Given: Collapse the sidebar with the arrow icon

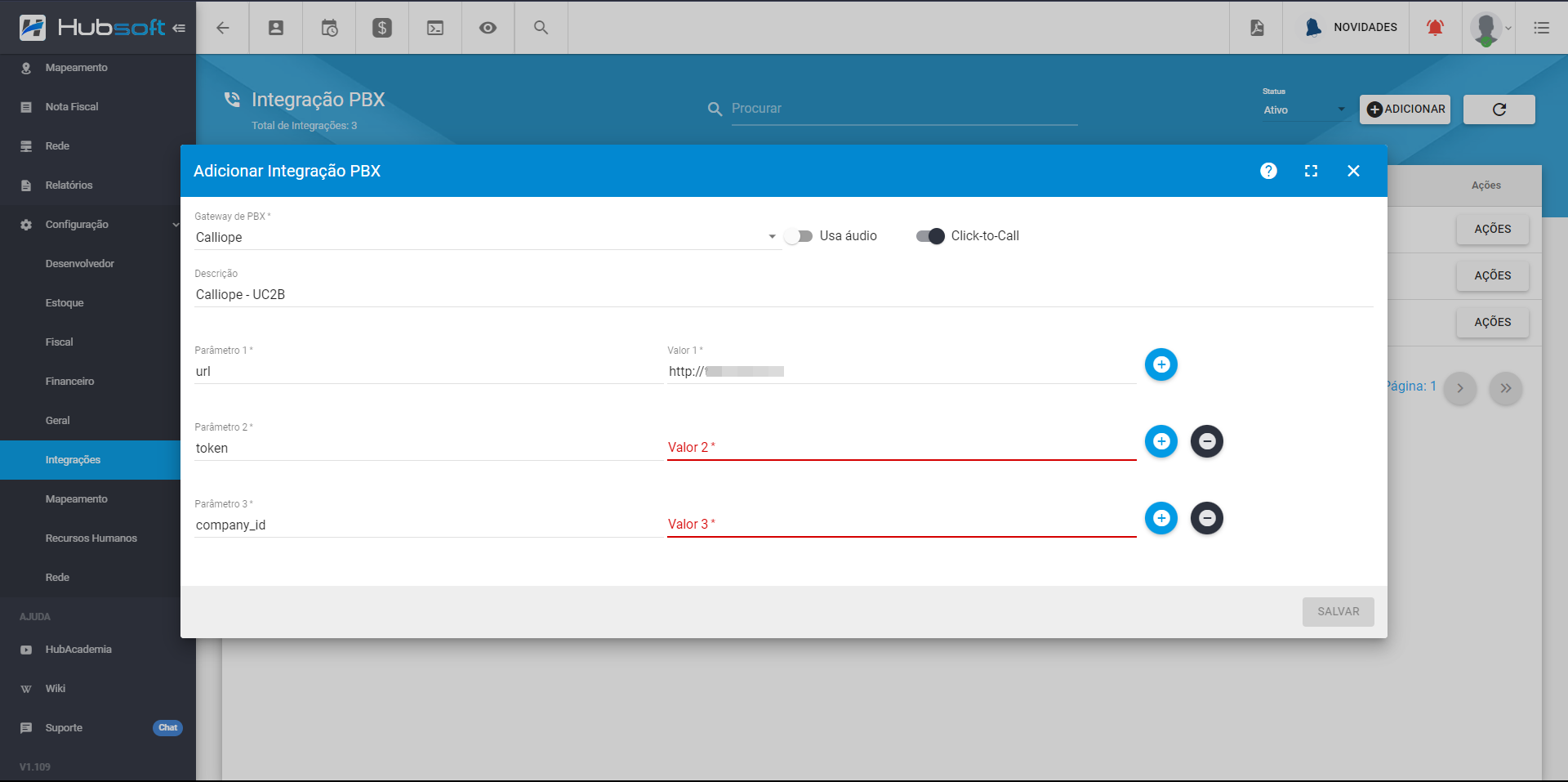Looking at the screenshot, I should (x=179, y=28).
